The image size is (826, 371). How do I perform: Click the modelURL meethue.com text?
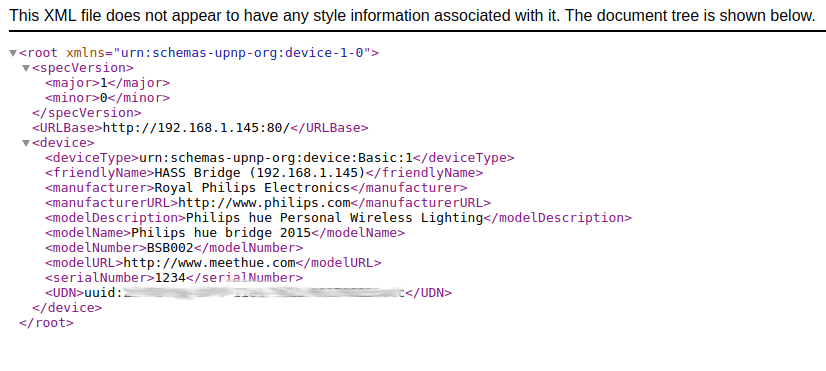point(210,263)
